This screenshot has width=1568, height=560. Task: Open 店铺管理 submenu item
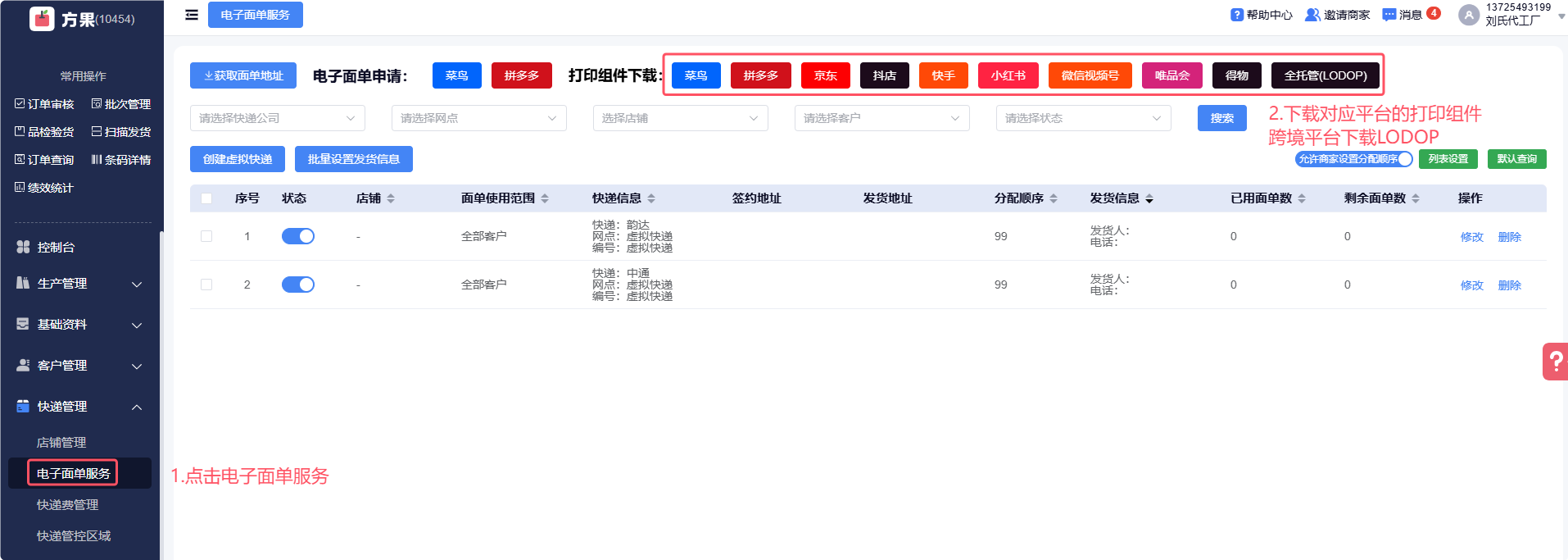pos(61,442)
